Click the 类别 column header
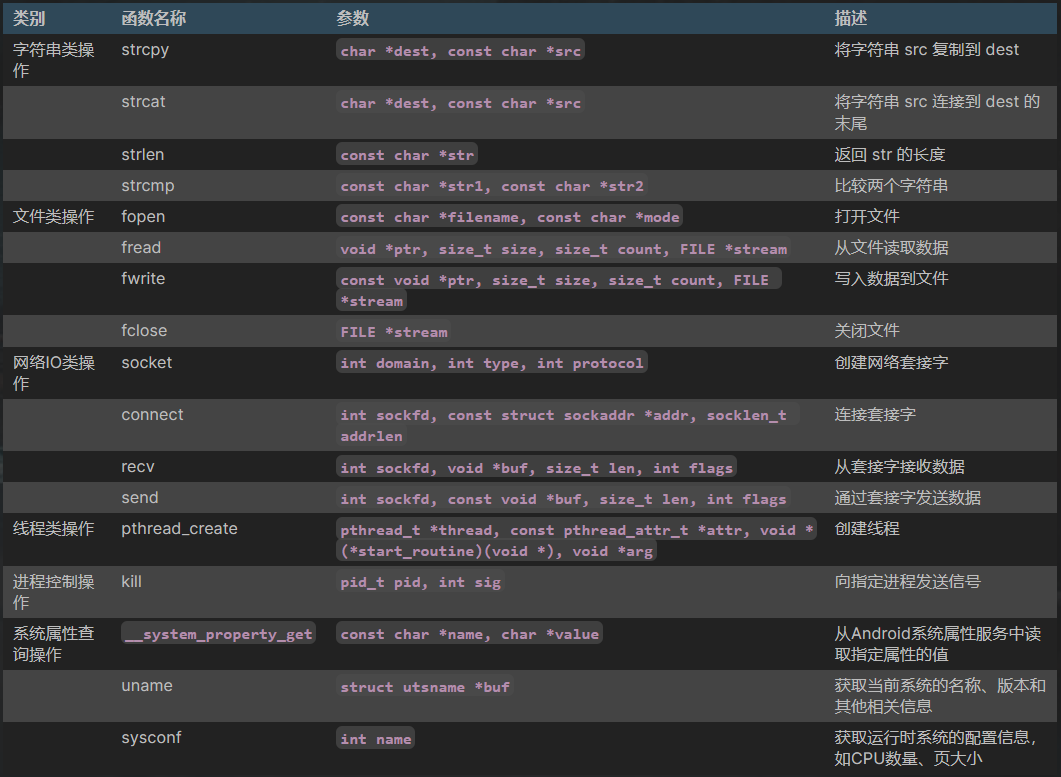1061x777 pixels. [x=29, y=18]
